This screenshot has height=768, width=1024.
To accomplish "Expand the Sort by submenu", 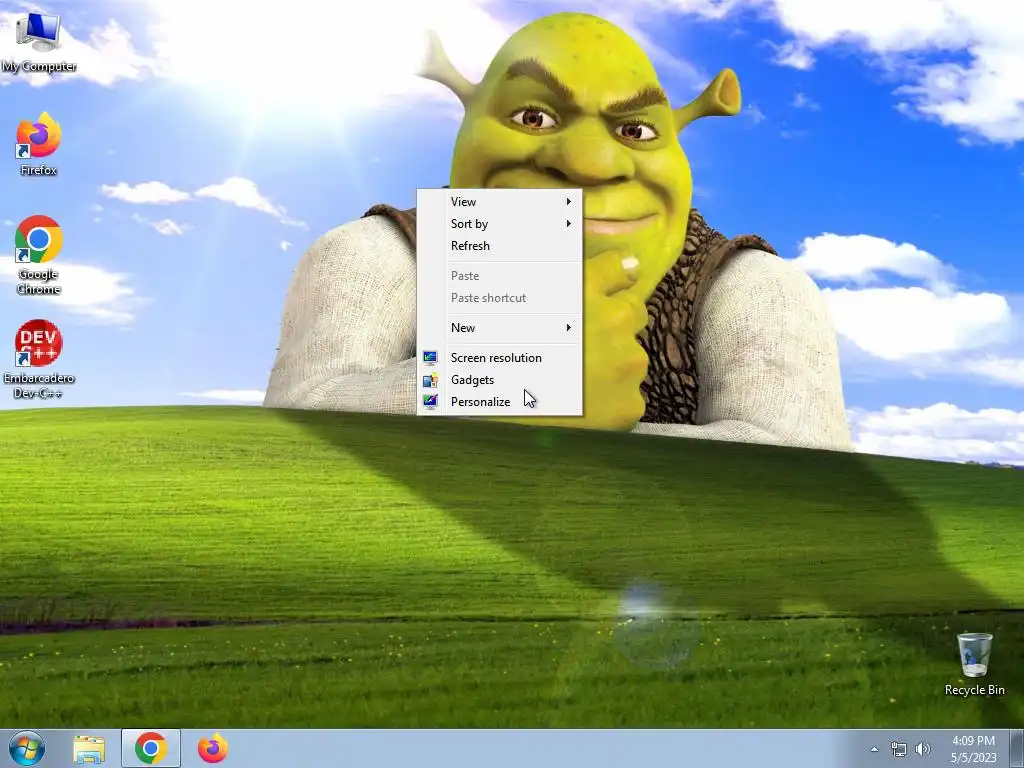I will (500, 224).
